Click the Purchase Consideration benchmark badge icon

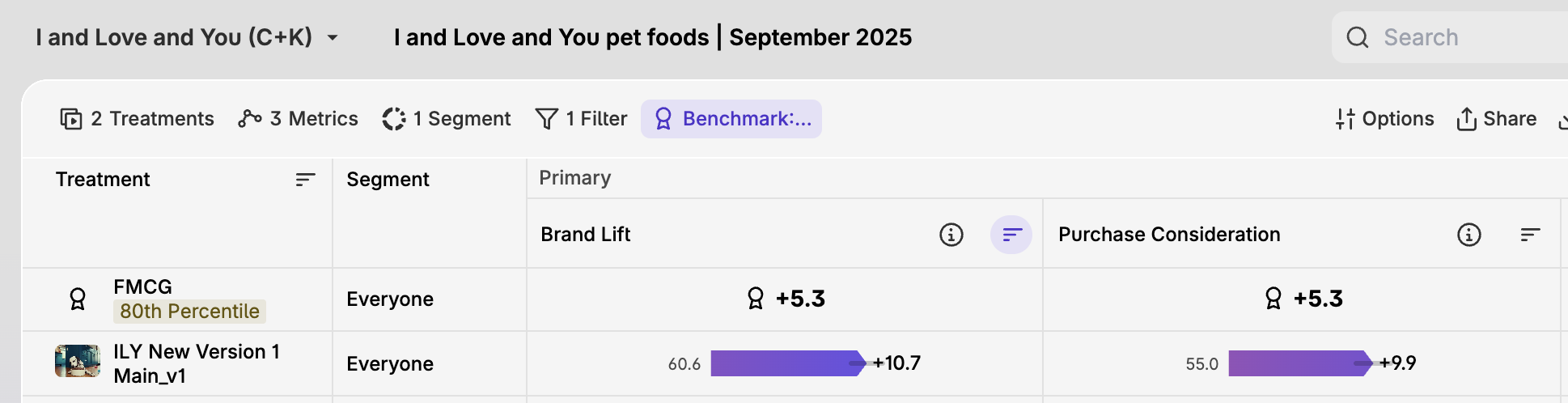coord(1273,299)
